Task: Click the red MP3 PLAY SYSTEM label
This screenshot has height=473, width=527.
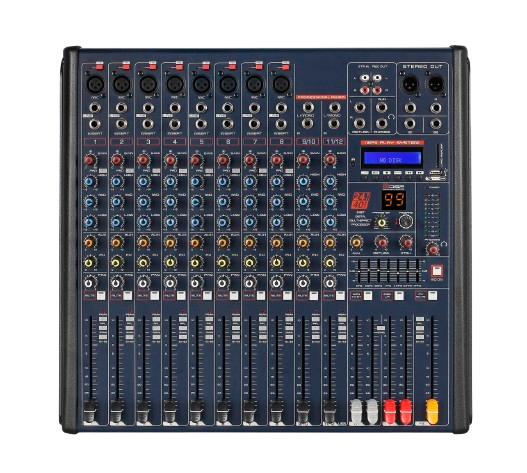Action: (392, 143)
